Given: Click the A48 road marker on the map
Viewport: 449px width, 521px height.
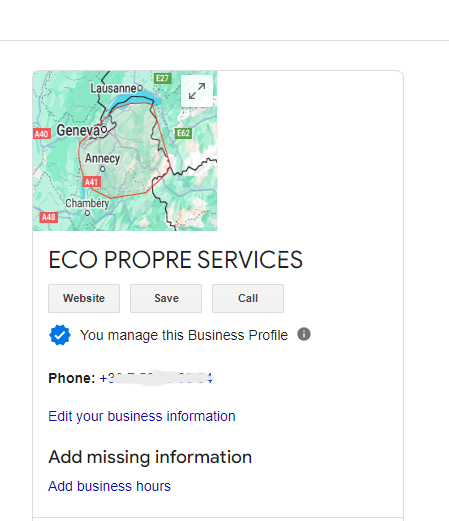Looking at the screenshot, I should [x=49, y=217].
